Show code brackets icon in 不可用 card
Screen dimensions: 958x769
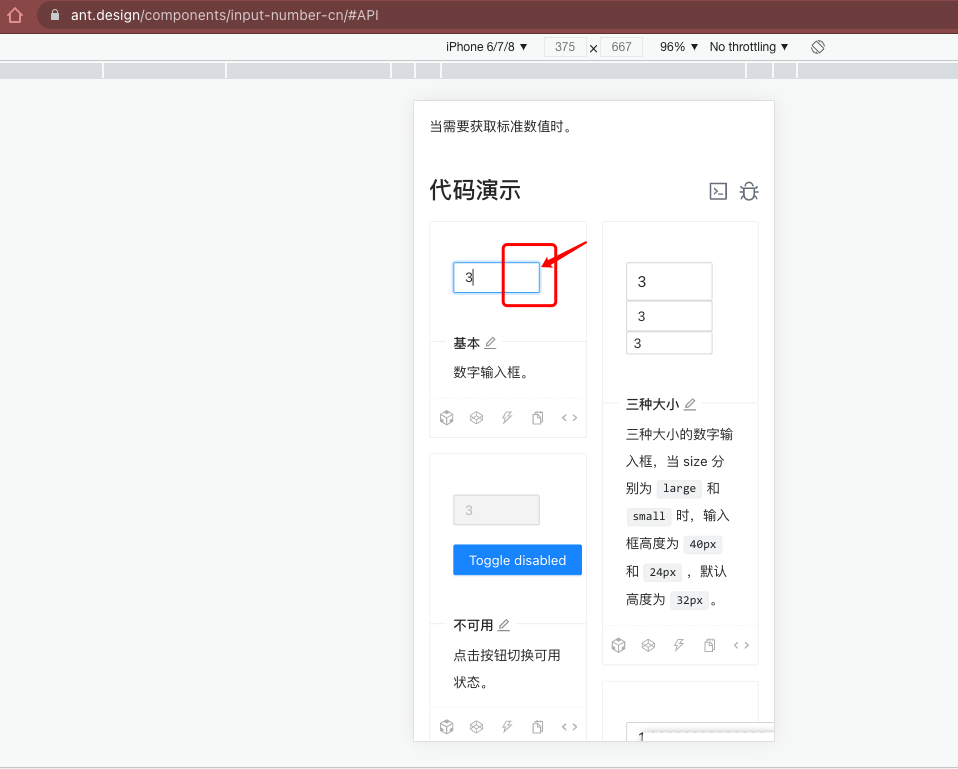569,727
